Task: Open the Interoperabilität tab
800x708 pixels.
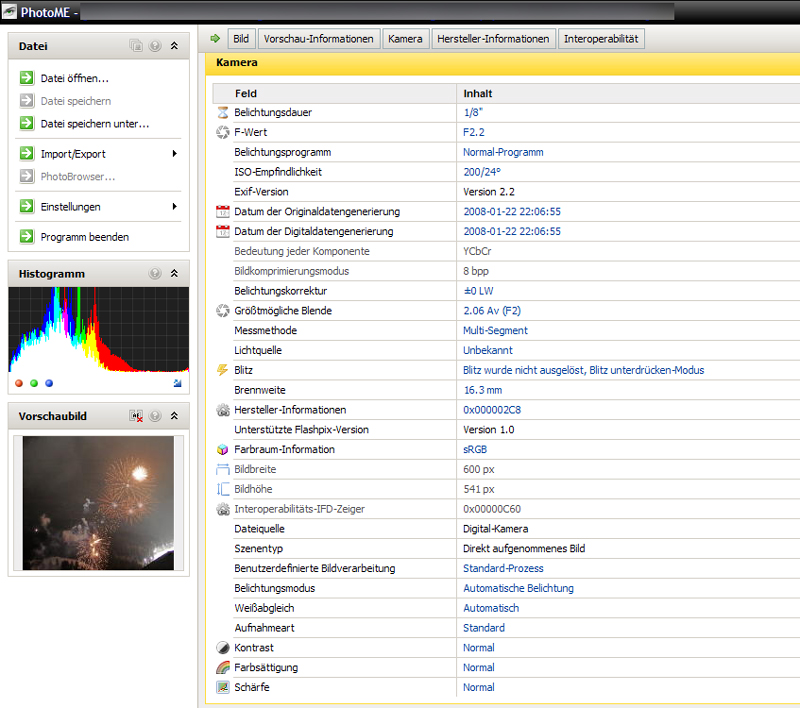Action: click(x=600, y=39)
